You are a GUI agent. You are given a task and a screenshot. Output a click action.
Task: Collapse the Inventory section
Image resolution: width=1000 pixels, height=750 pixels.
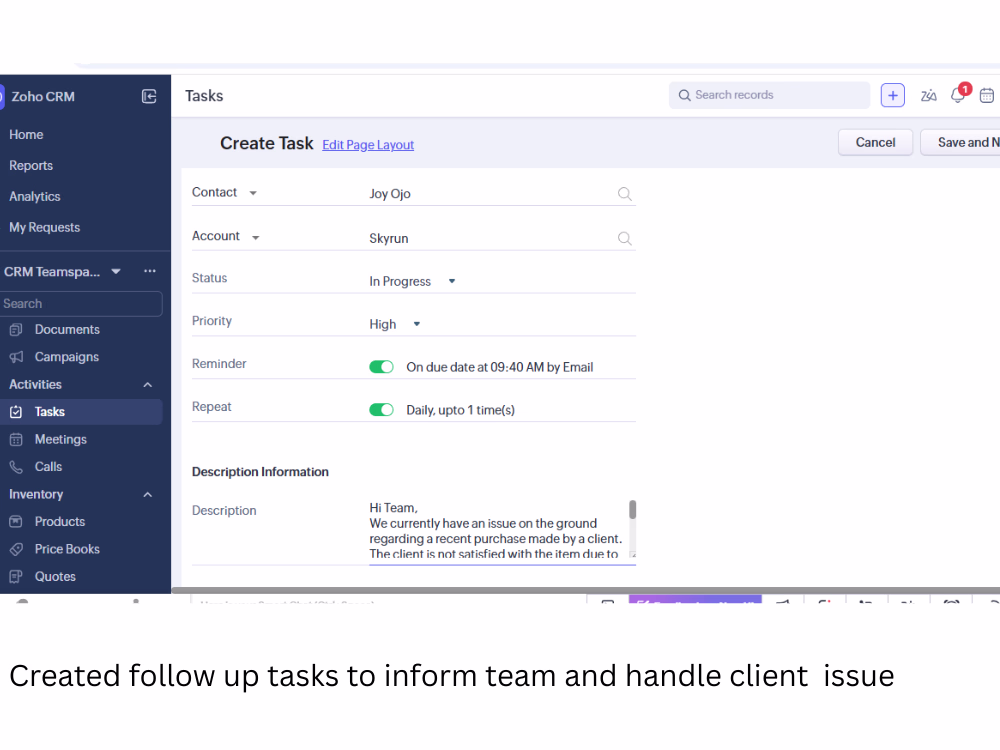tap(148, 494)
